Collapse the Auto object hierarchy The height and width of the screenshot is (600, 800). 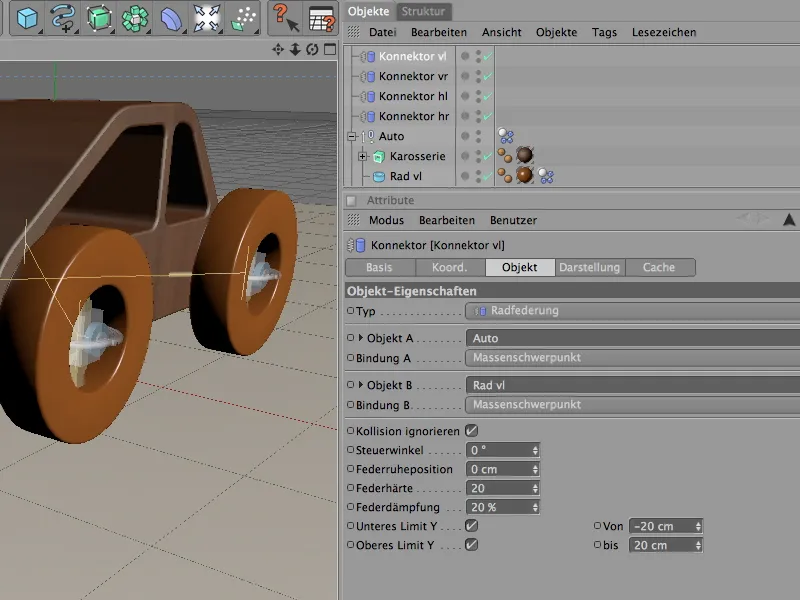point(351,137)
